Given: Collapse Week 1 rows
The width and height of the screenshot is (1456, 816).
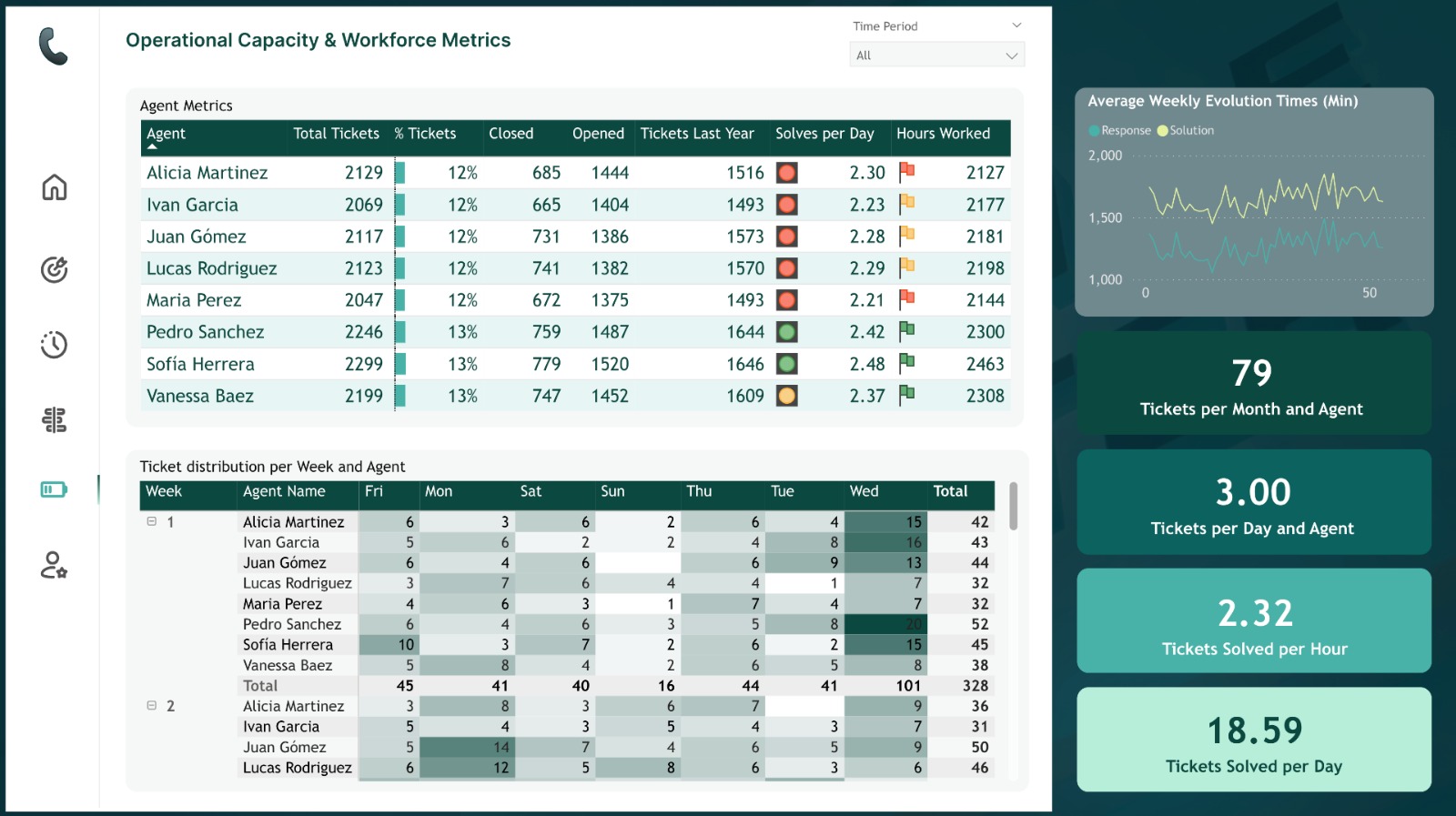Looking at the screenshot, I should 152,521.
